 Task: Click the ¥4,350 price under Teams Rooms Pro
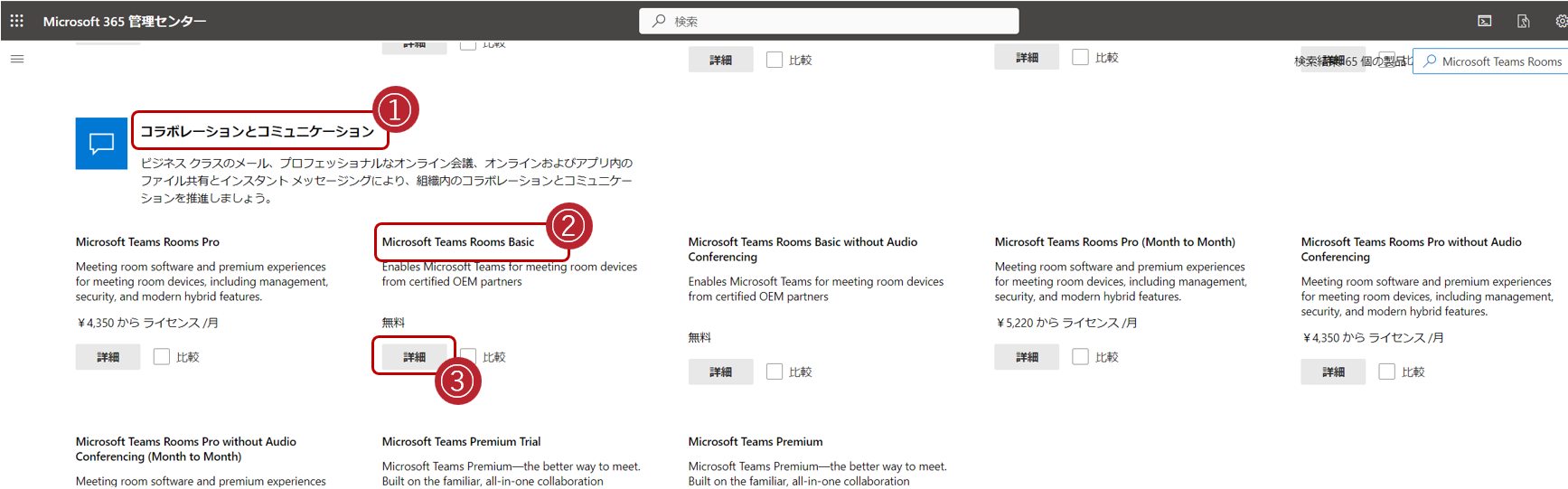click(x=147, y=323)
